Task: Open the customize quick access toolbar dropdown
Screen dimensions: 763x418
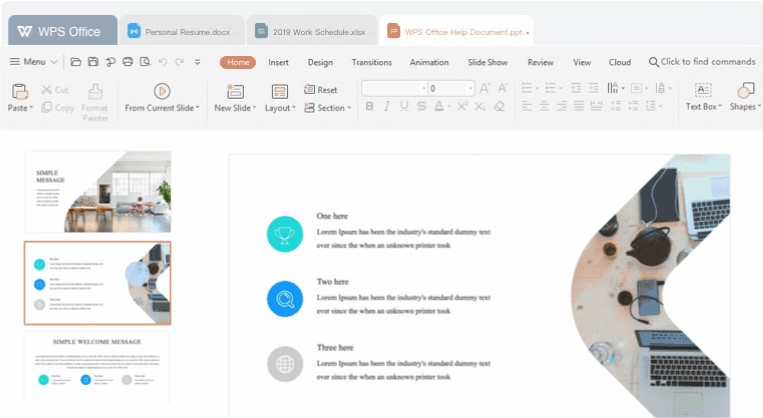Action: [x=197, y=62]
